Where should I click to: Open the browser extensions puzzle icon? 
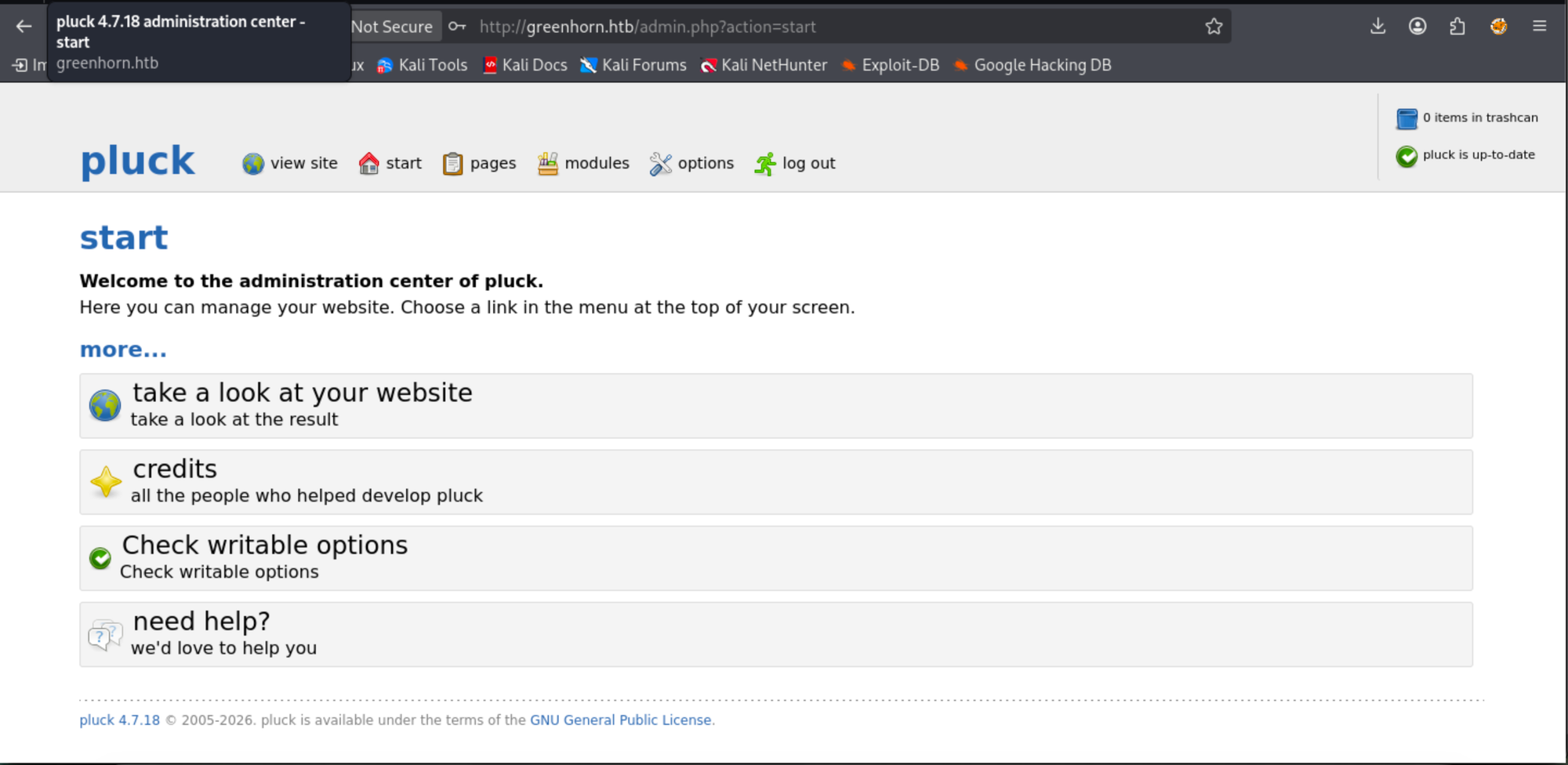[x=1457, y=27]
